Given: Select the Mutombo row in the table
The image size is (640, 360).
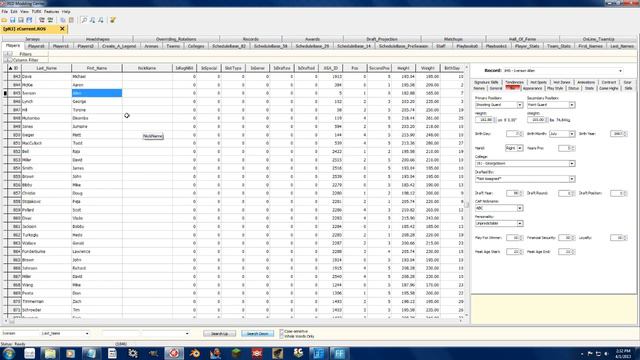Looking at the screenshot, I should [235, 118].
